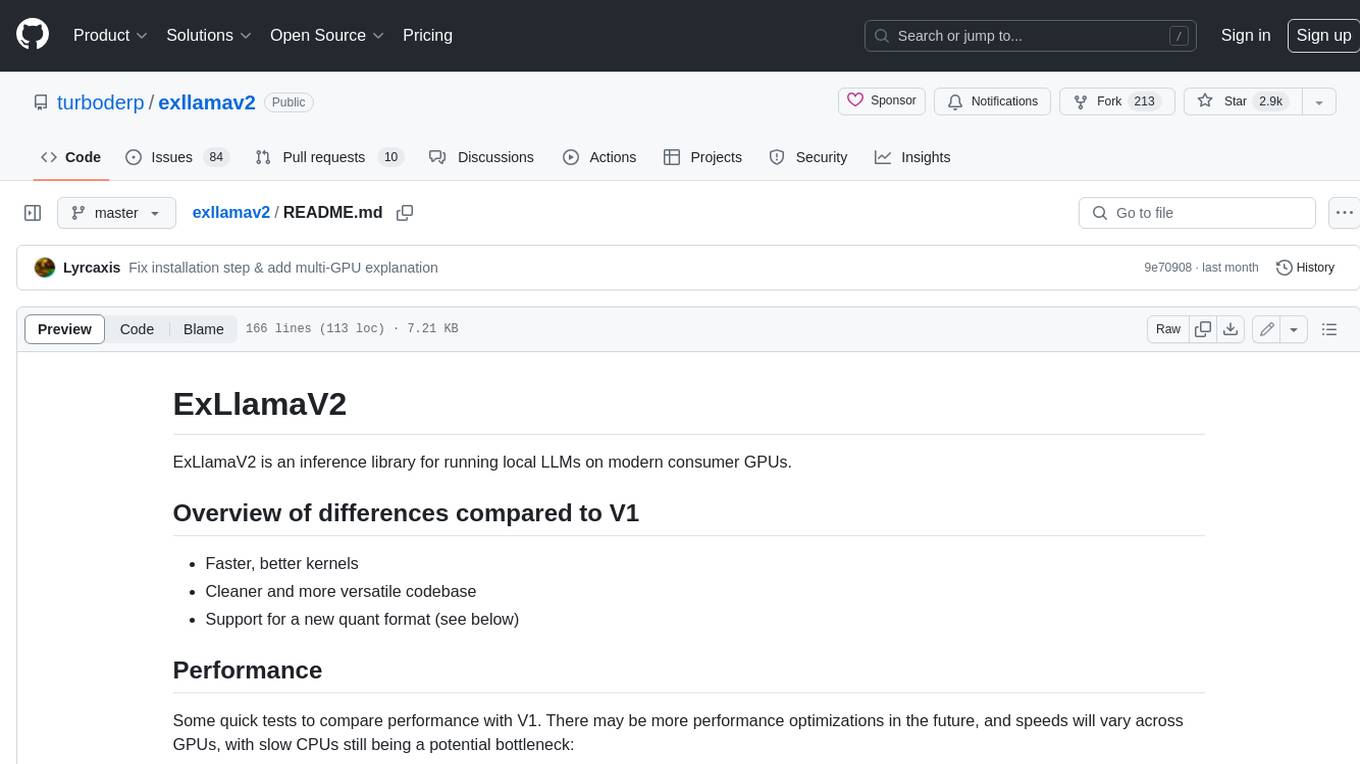Copy raw file contents
This screenshot has width=1360, height=764.
click(x=1203, y=329)
